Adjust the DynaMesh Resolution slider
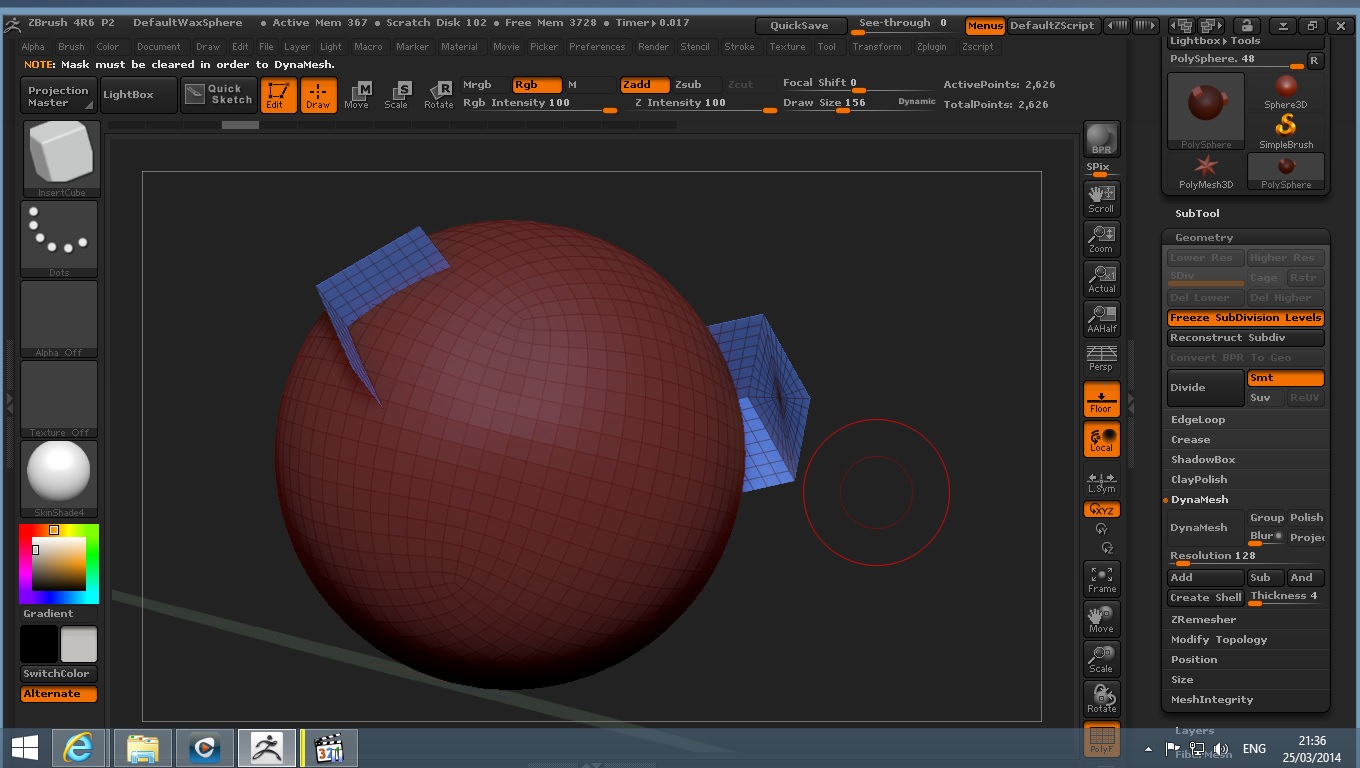Image resolution: width=1360 pixels, height=768 pixels. pyautogui.click(x=1245, y=557)
